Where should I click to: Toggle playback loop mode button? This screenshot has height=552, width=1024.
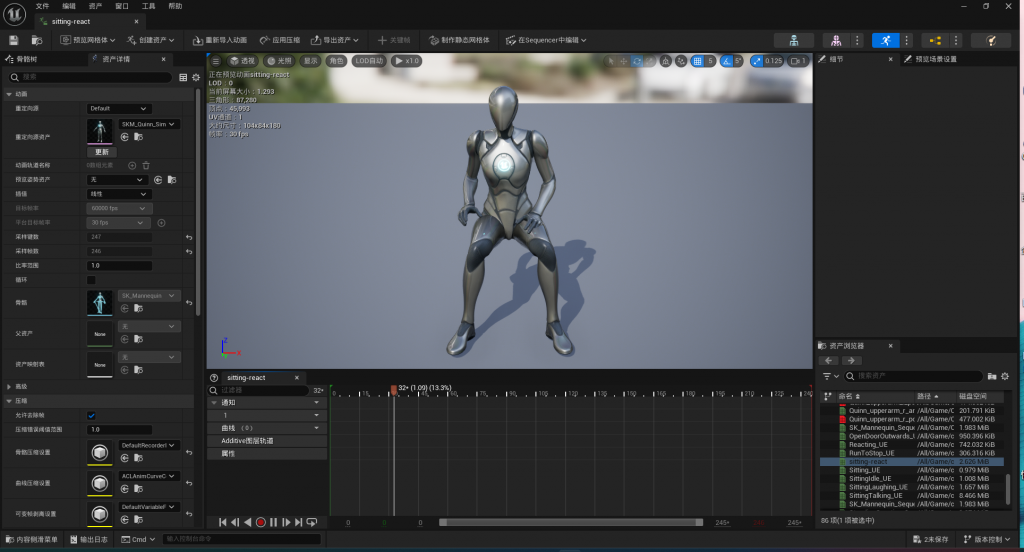point(312,522)
